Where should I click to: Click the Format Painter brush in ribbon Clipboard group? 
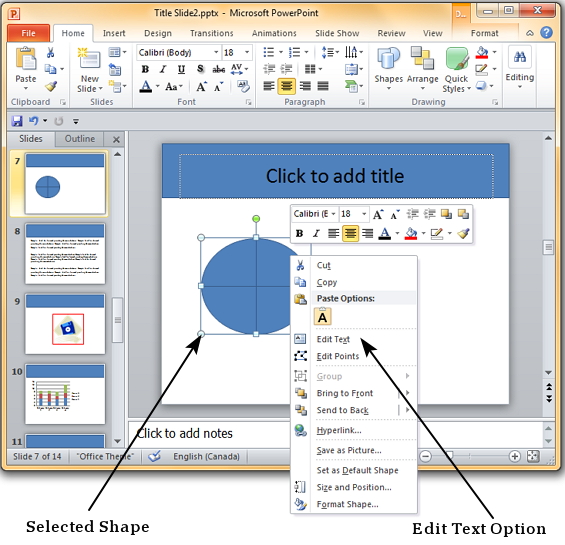[x=51, y=86]
